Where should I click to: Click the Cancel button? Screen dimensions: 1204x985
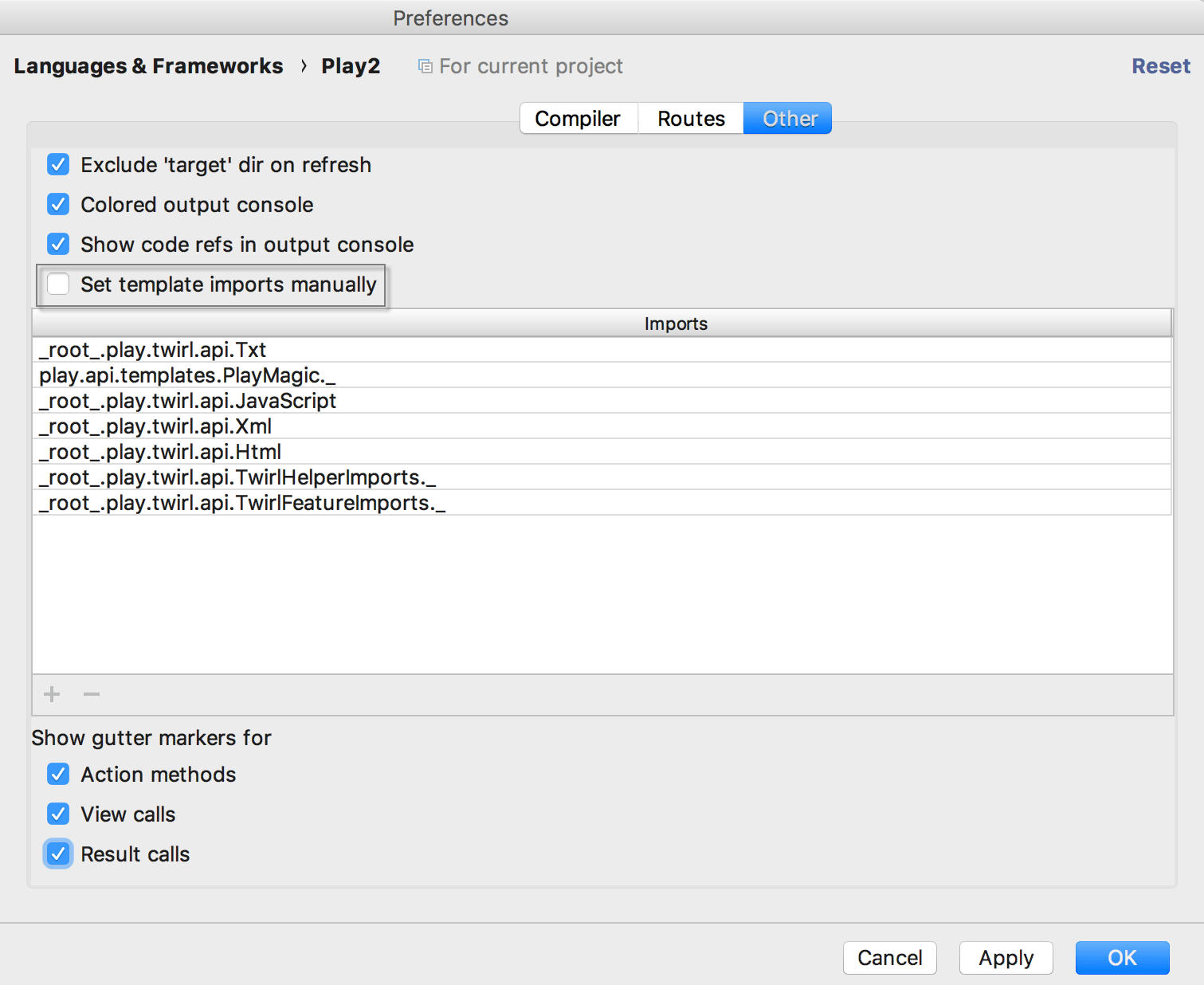890,958
